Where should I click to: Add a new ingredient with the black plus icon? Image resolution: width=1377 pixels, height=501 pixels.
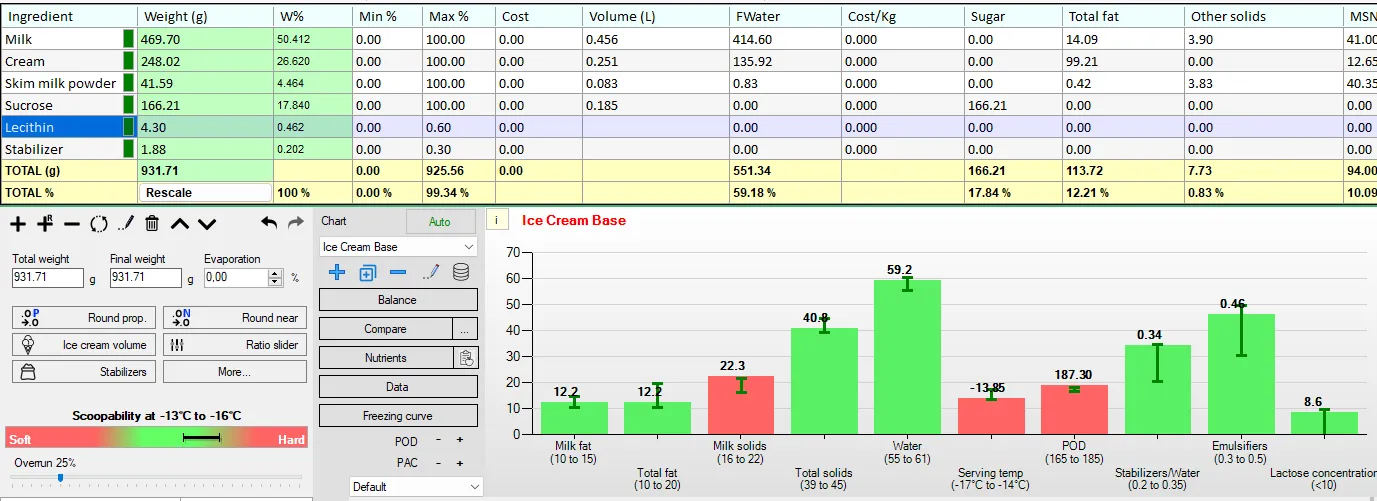[19, 224]
